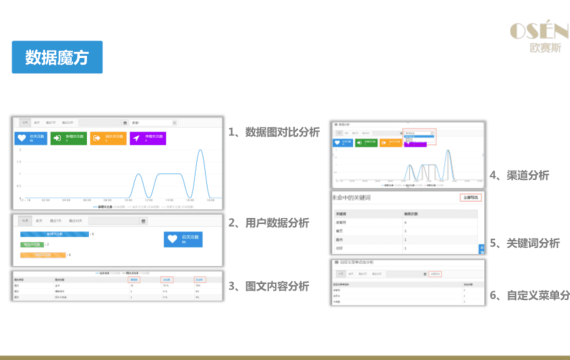The image size is (570, 360).
Task: Click orange progress bar in user data panel
Action: tap(43, 255)
